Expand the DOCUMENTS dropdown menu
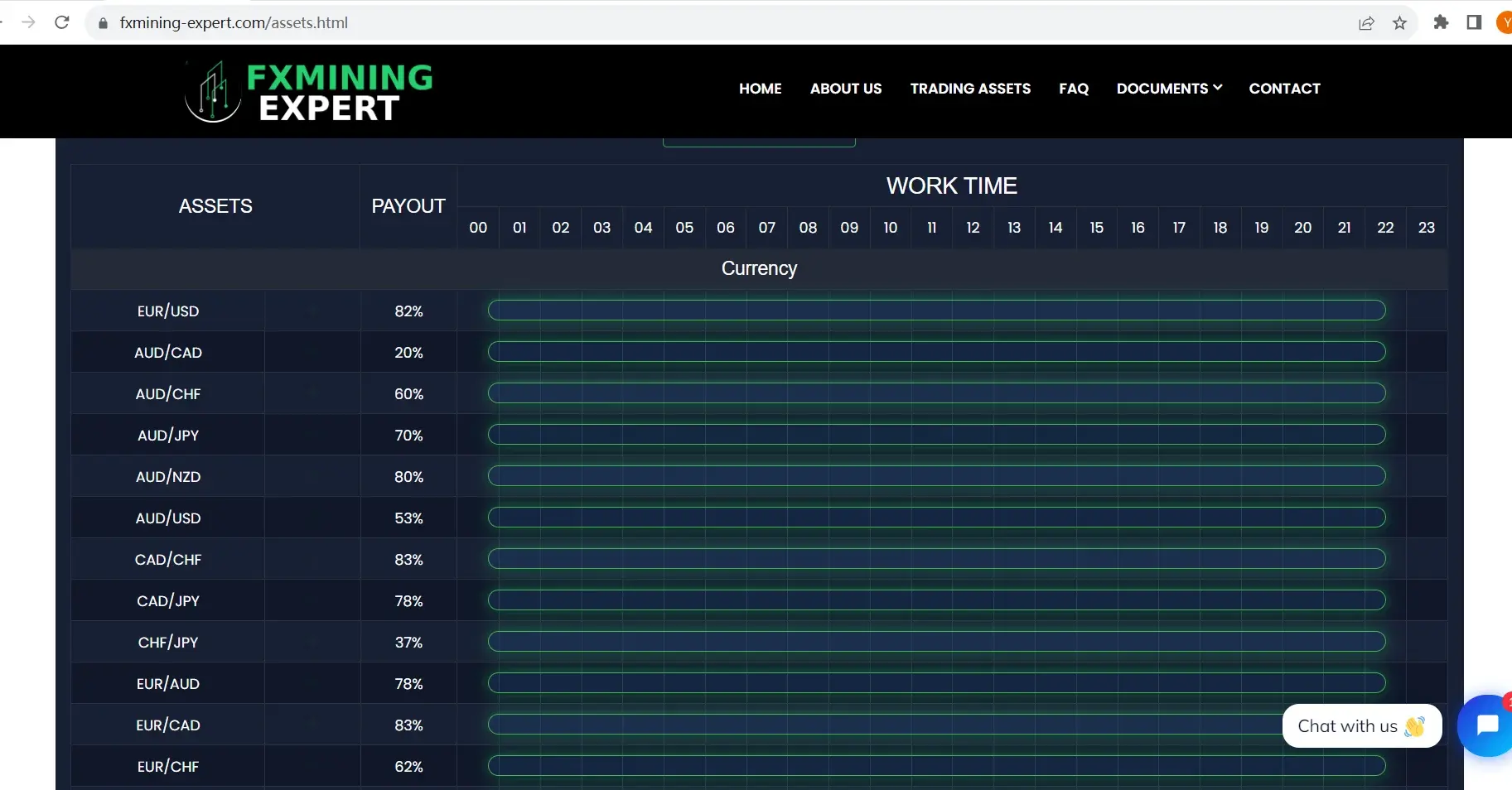This screenshot has width=1512, height=790. (1168, 89)
